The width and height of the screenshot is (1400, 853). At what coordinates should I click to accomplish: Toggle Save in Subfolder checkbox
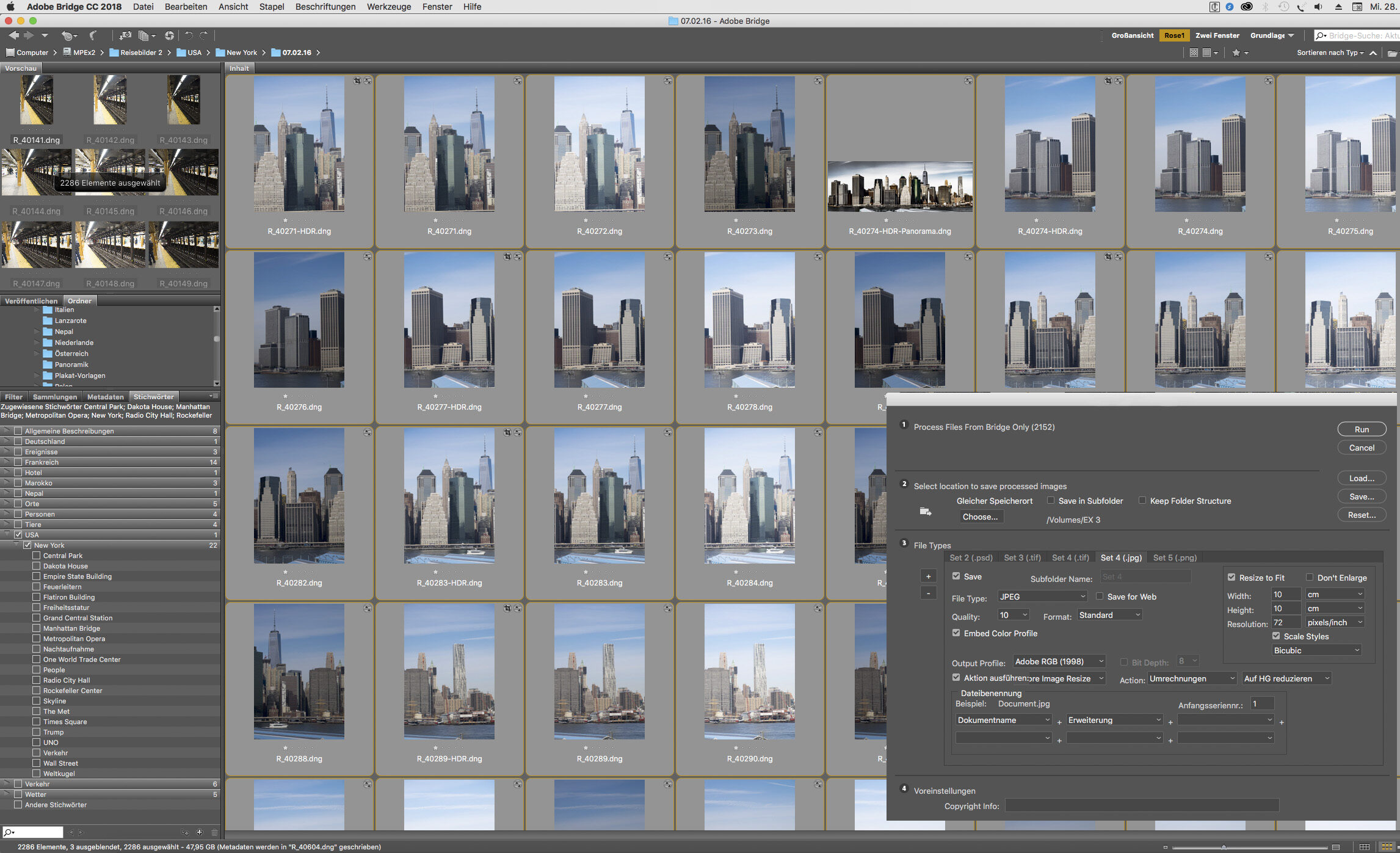(x=1051, y=500)
